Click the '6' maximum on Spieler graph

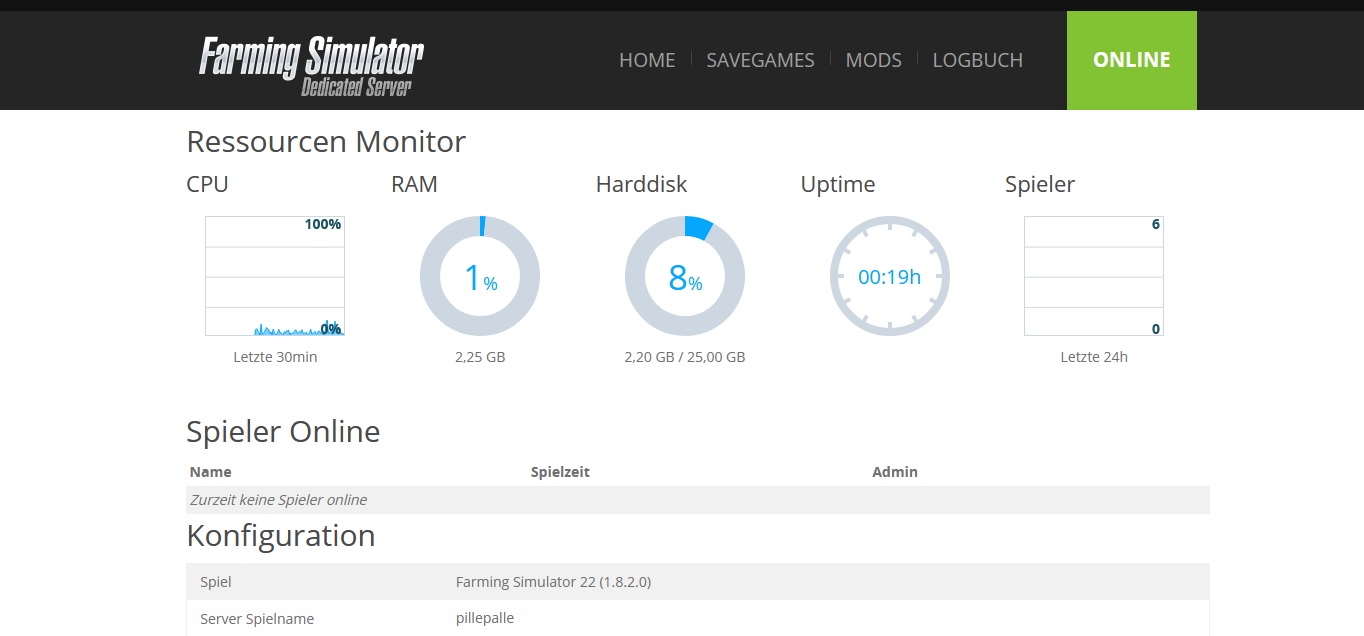(1156, 224)
